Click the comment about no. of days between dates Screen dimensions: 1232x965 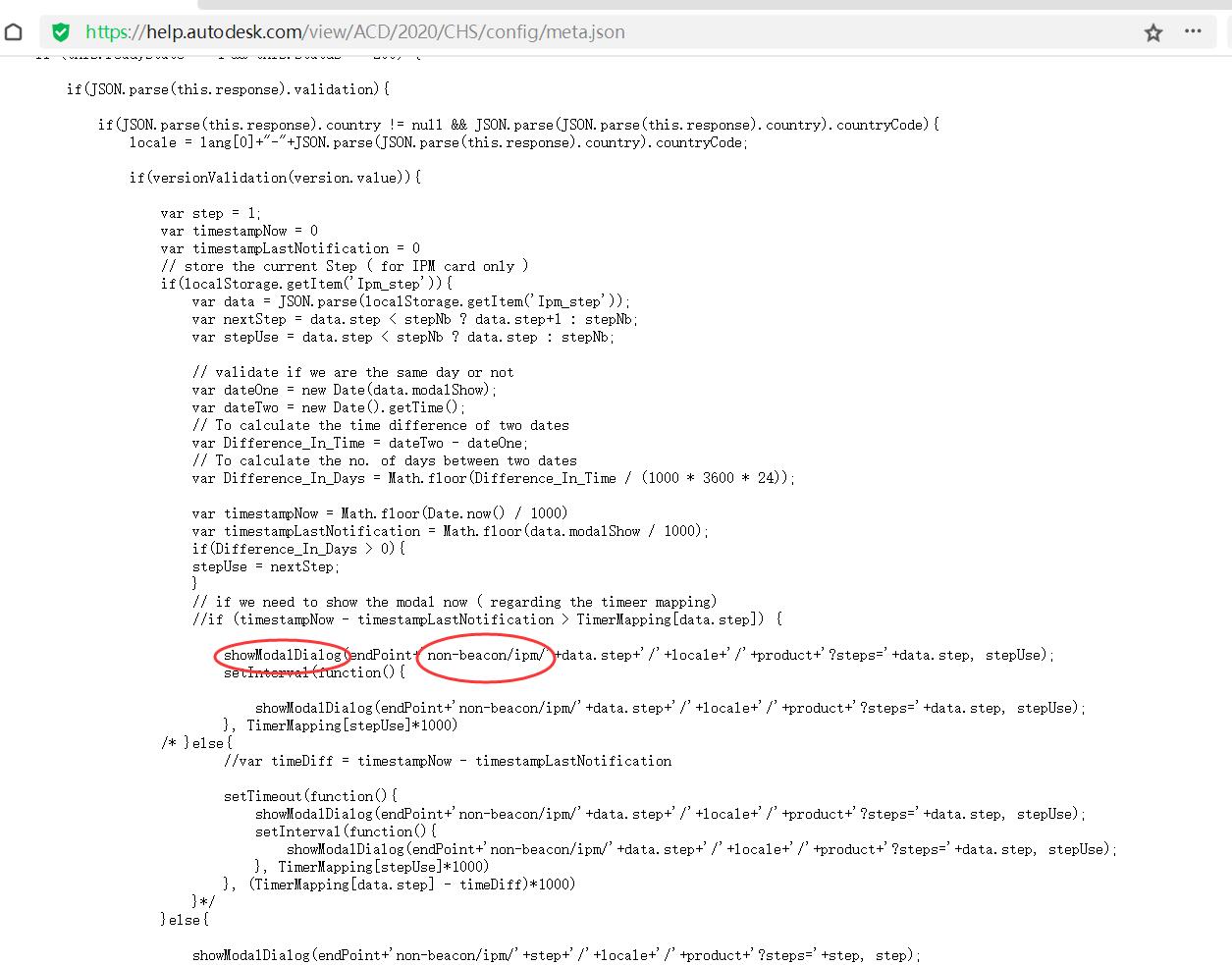coord(385,460)
